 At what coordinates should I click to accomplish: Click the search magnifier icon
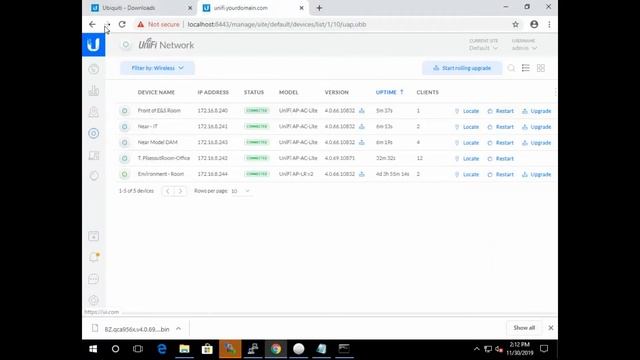(x=511, y=68)
